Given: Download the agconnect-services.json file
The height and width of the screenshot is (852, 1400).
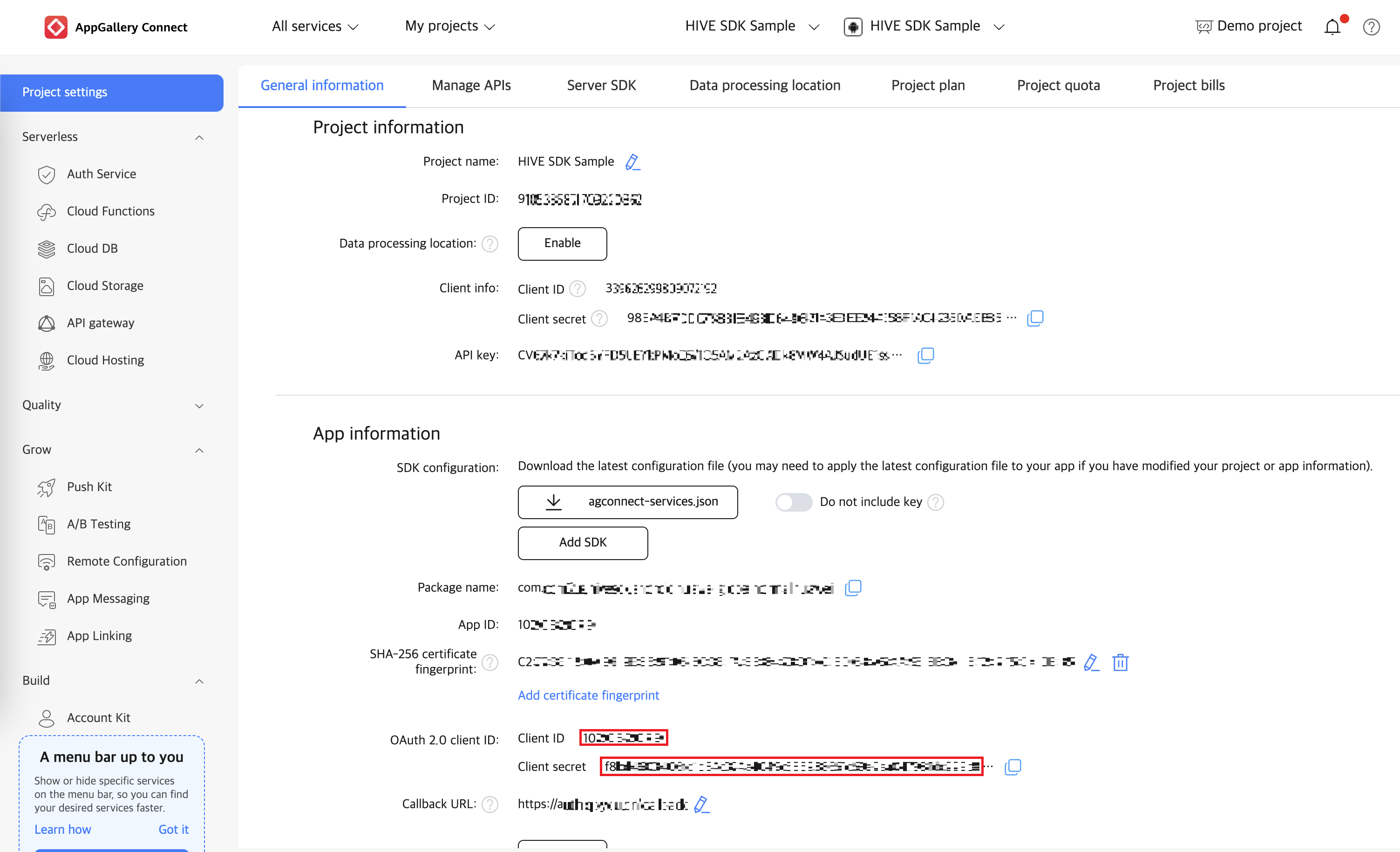Looking at the screenshot, I should pyautogui.click(x=627, y=502).
